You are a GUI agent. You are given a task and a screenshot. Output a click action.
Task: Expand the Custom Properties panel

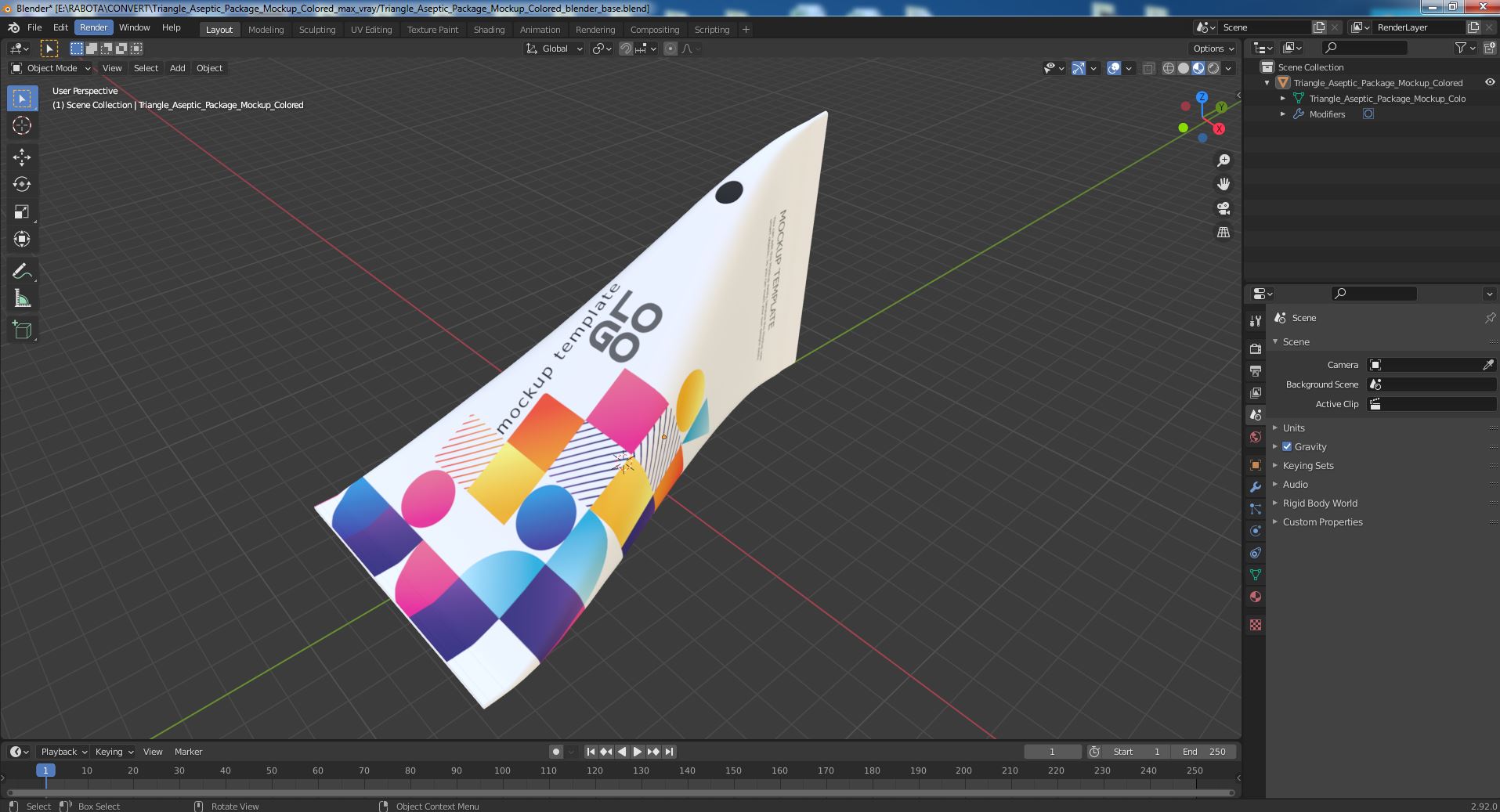pos(1322,521)
